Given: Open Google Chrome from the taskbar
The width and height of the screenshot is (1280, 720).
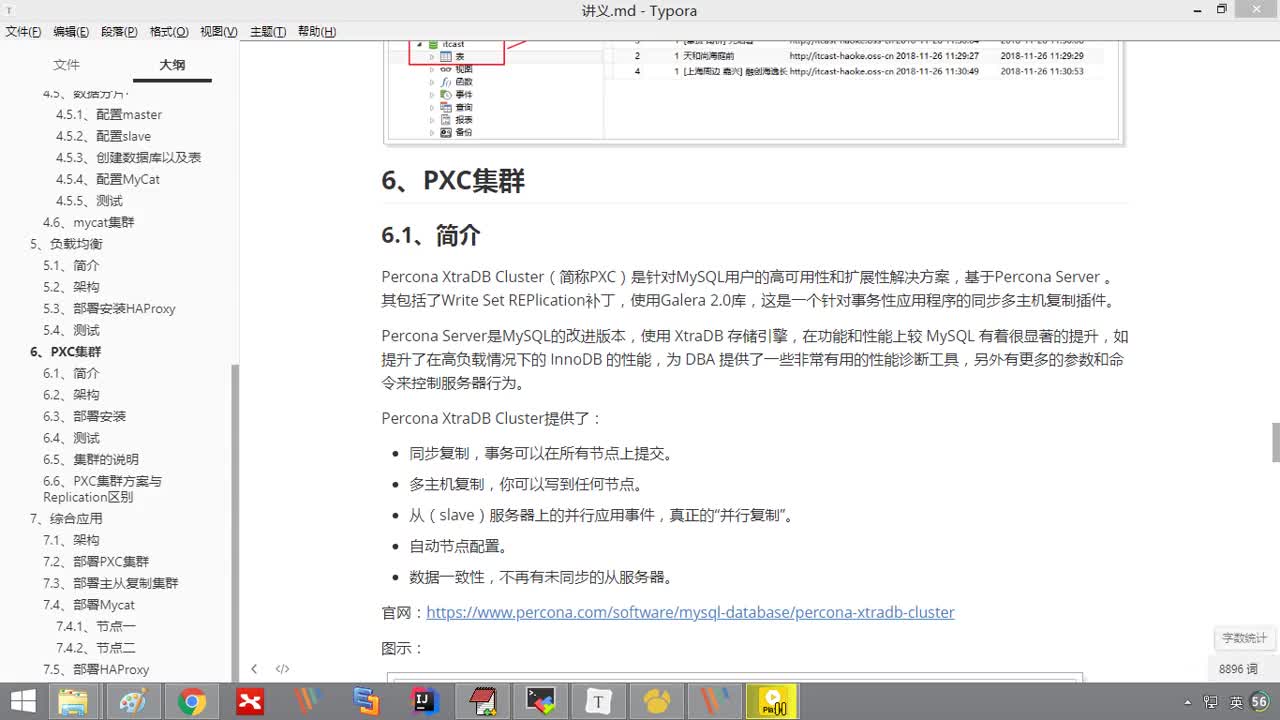Looking at the screenshot, I should tap(191, 701).
